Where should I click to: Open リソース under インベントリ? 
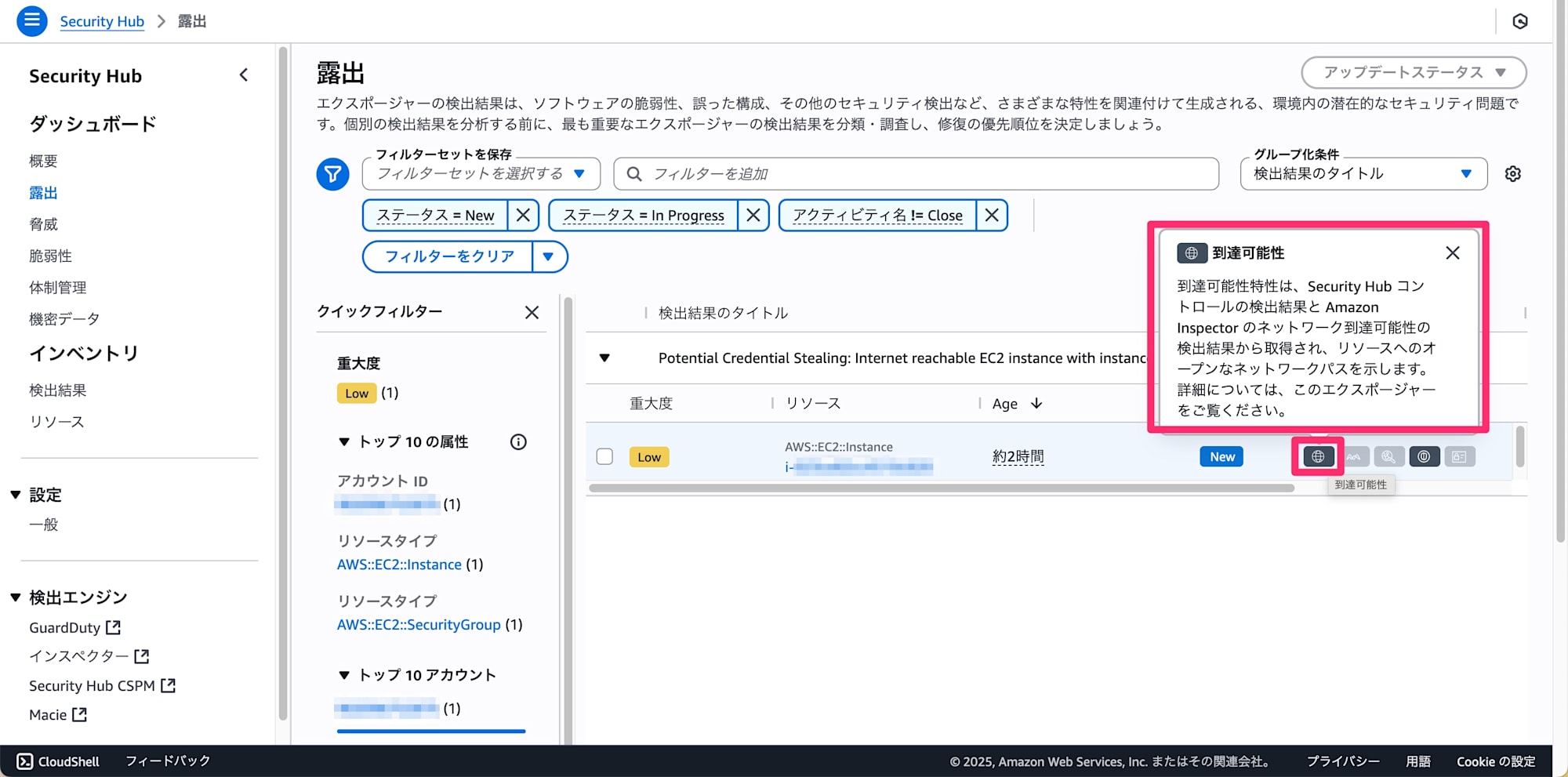[x=56, y=422]
